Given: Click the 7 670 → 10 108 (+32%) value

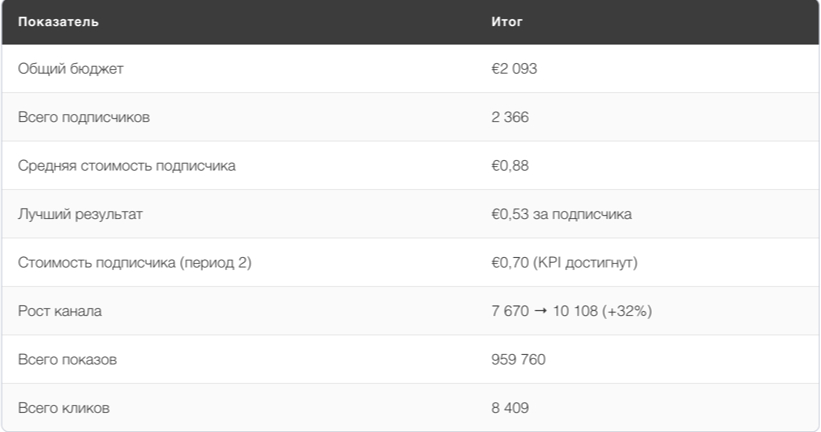Looking at the screenshot, I should coord(572,311).
